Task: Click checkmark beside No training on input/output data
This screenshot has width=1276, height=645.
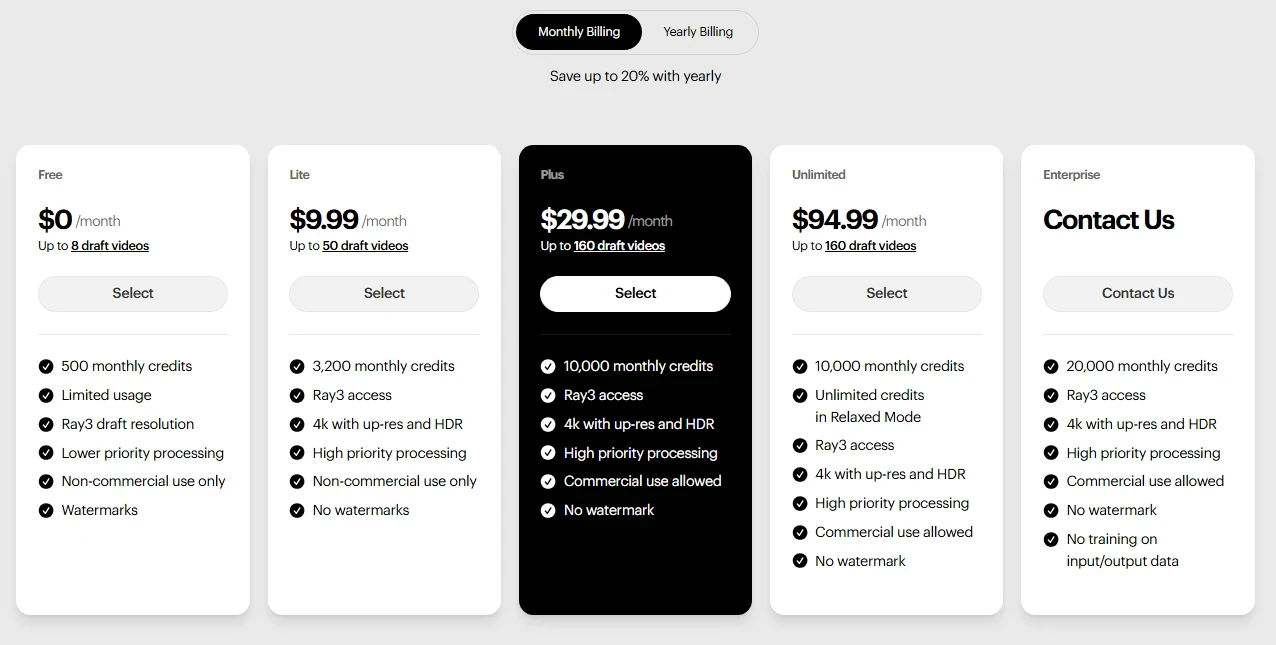Action: pyautogui.click(x=1051, y=539)
